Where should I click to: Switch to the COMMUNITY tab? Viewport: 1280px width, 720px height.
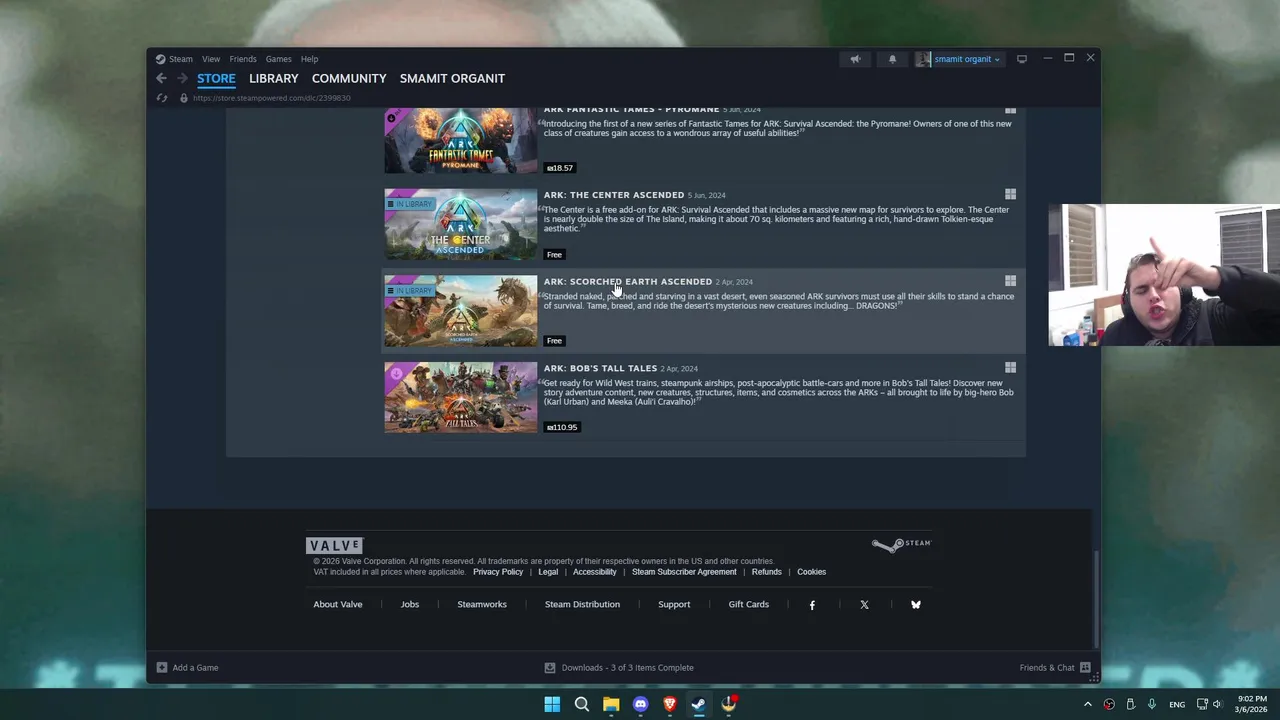[349, 78]
